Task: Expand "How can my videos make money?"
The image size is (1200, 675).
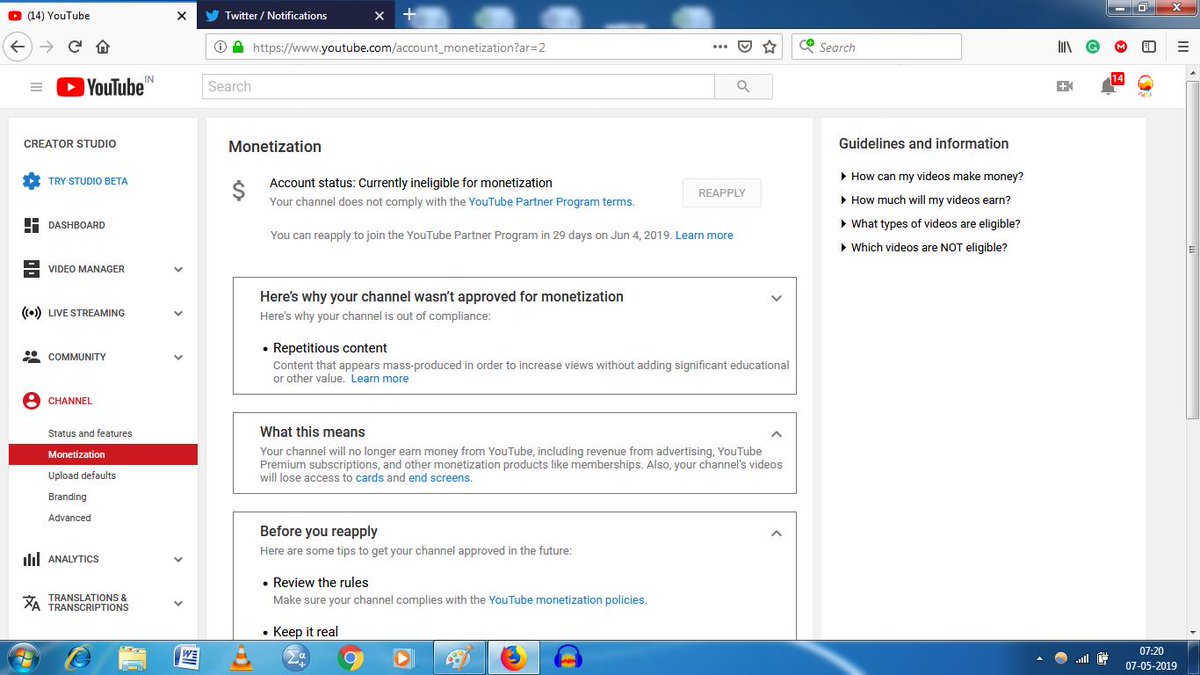Action: (x=932, y=176)
